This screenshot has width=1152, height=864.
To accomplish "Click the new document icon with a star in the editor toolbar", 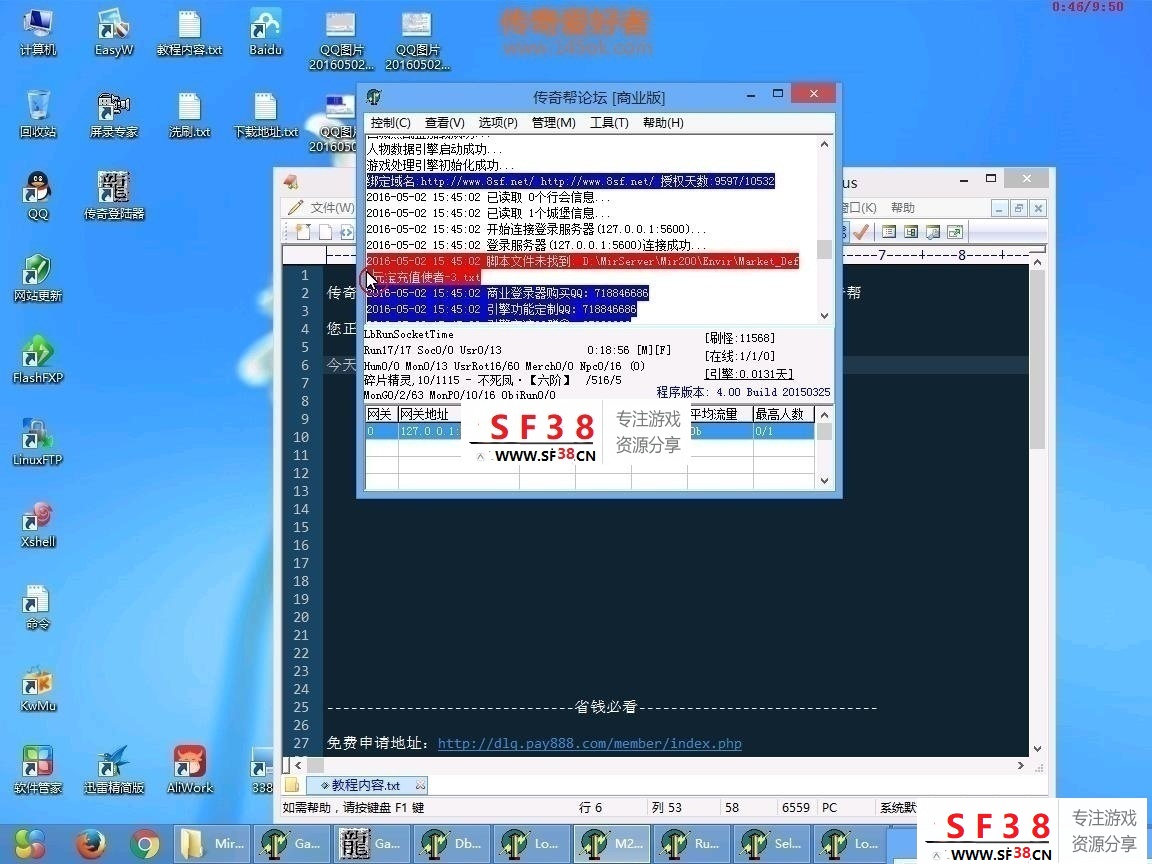I will point(303,232).
